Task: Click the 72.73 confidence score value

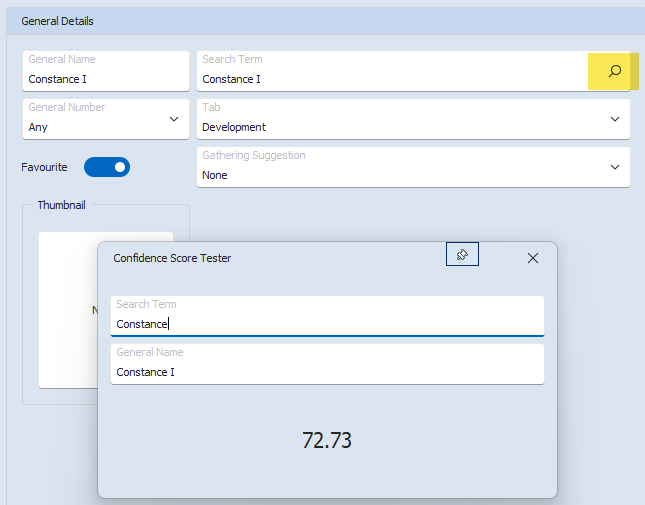Action: (327, 440)
